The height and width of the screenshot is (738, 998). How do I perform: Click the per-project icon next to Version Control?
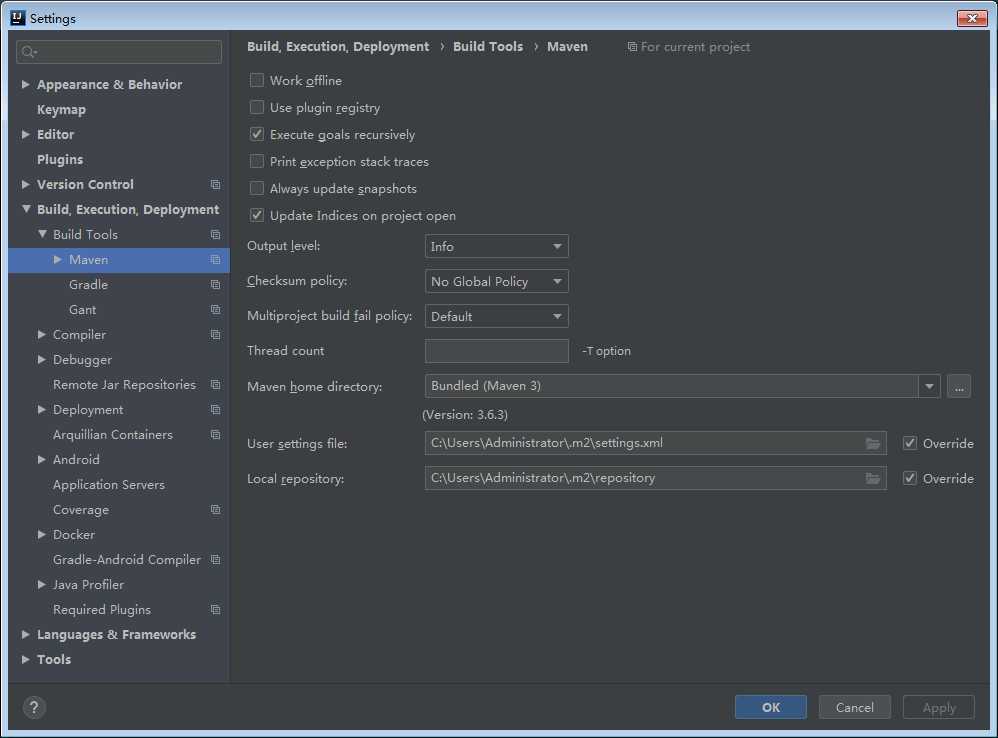click(x=216, y=184)
